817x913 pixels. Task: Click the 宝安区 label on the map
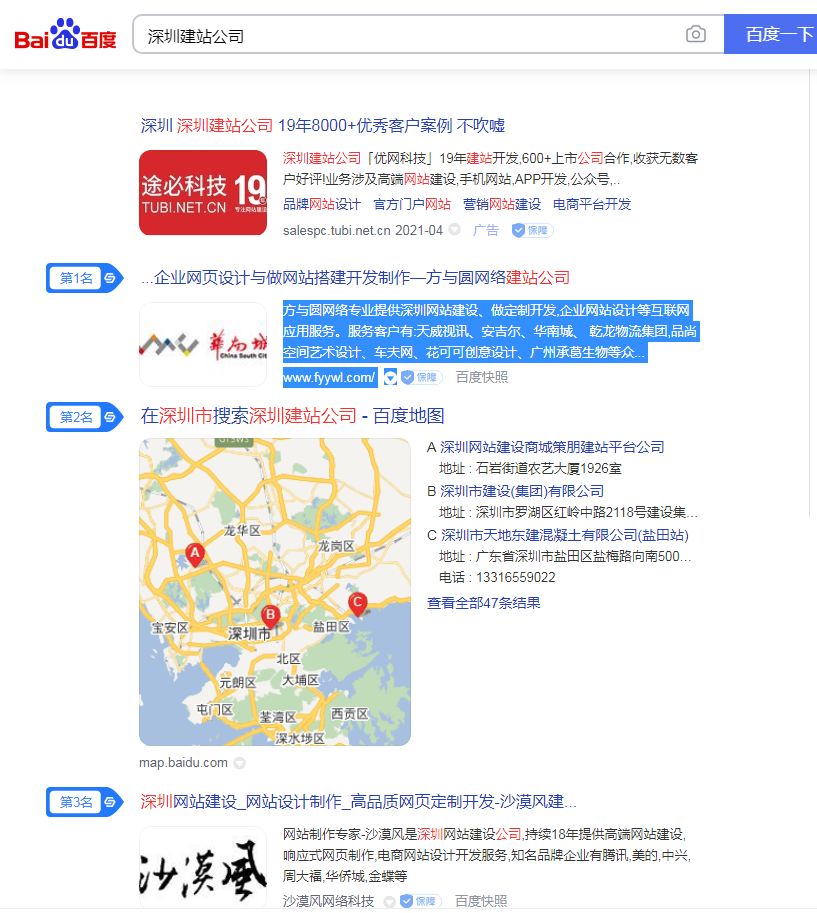(x=170, y=628)
